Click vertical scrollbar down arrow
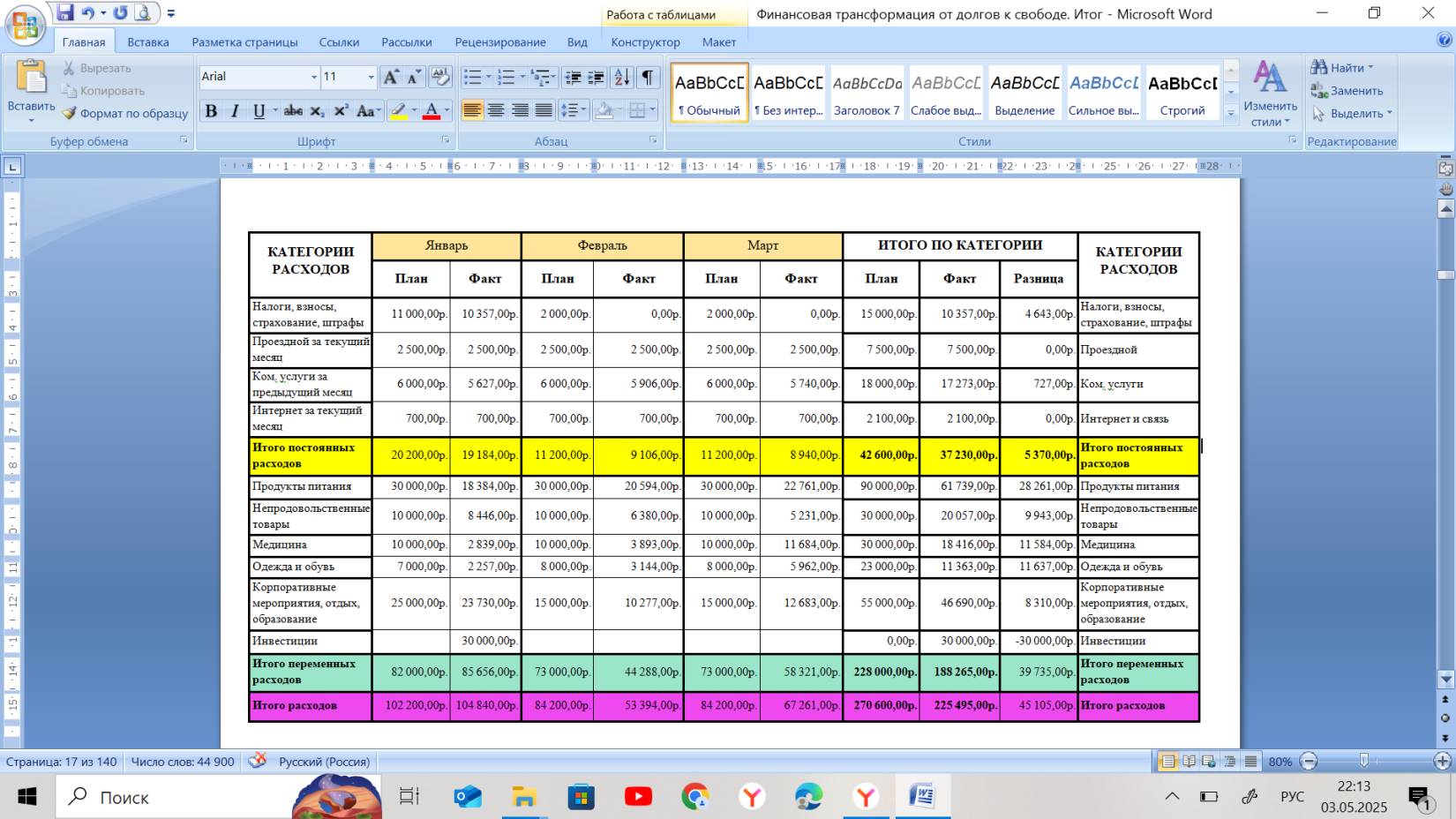Image resolution: width=1456 pixels, height=819 pixels. (1445, 680)
